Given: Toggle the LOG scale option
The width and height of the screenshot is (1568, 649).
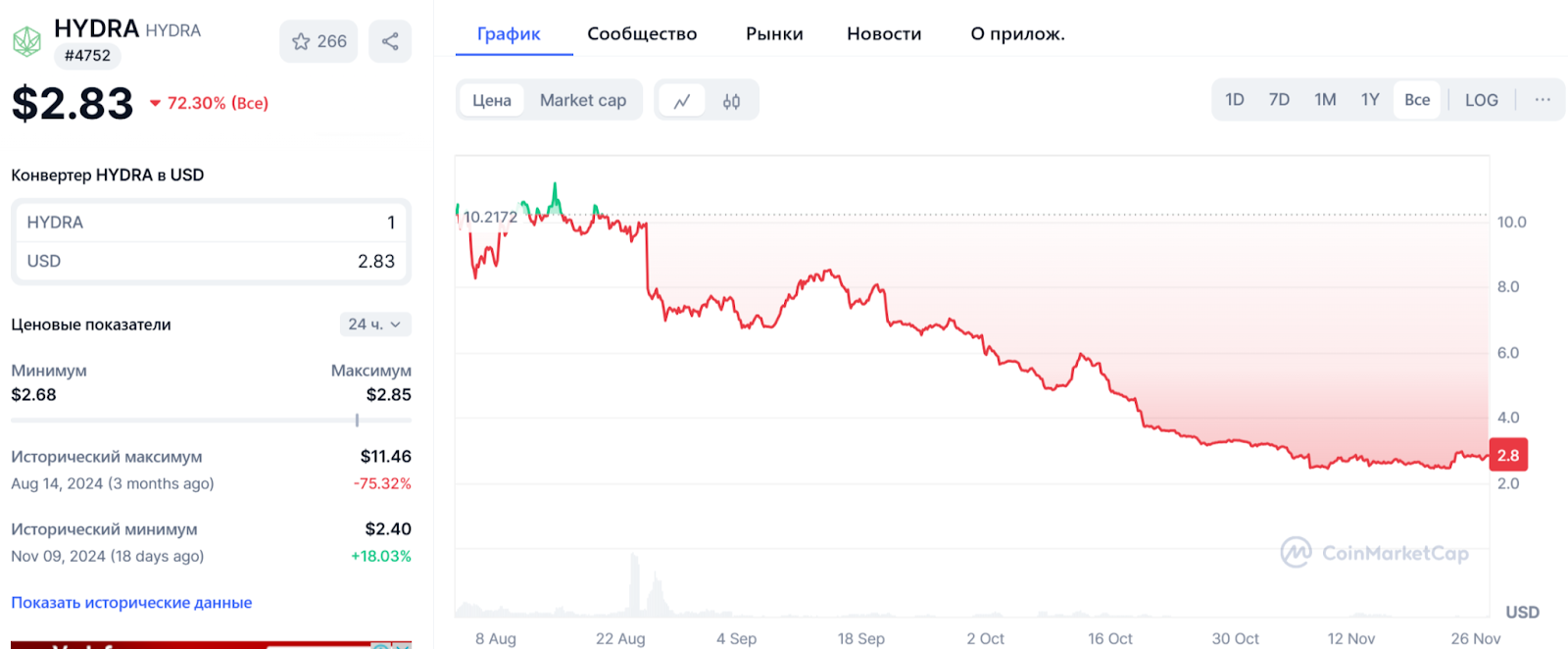Looking at the screenshot, I should tap(1481, 100).
